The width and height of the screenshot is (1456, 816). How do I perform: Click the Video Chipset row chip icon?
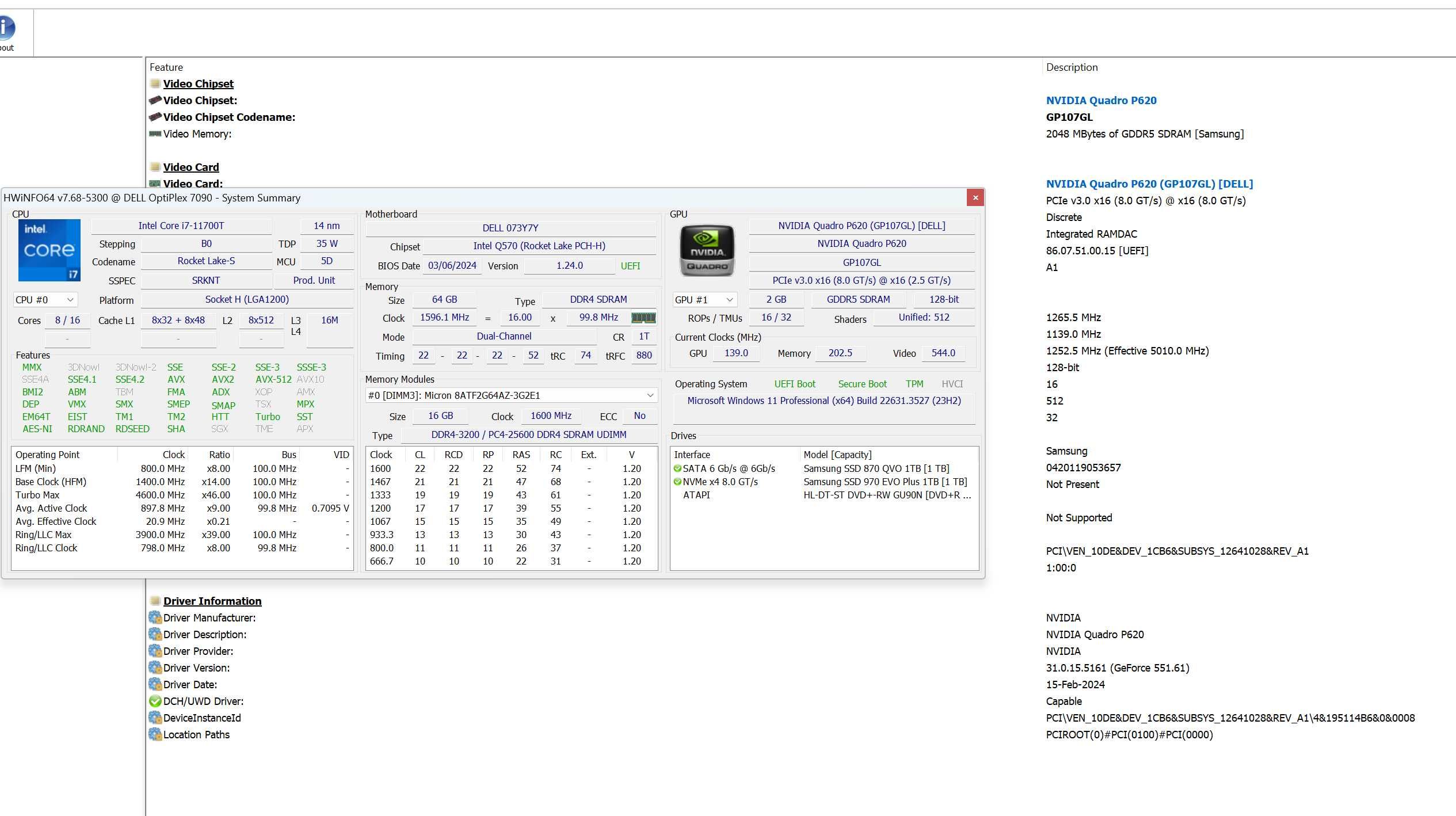[155, 100]
